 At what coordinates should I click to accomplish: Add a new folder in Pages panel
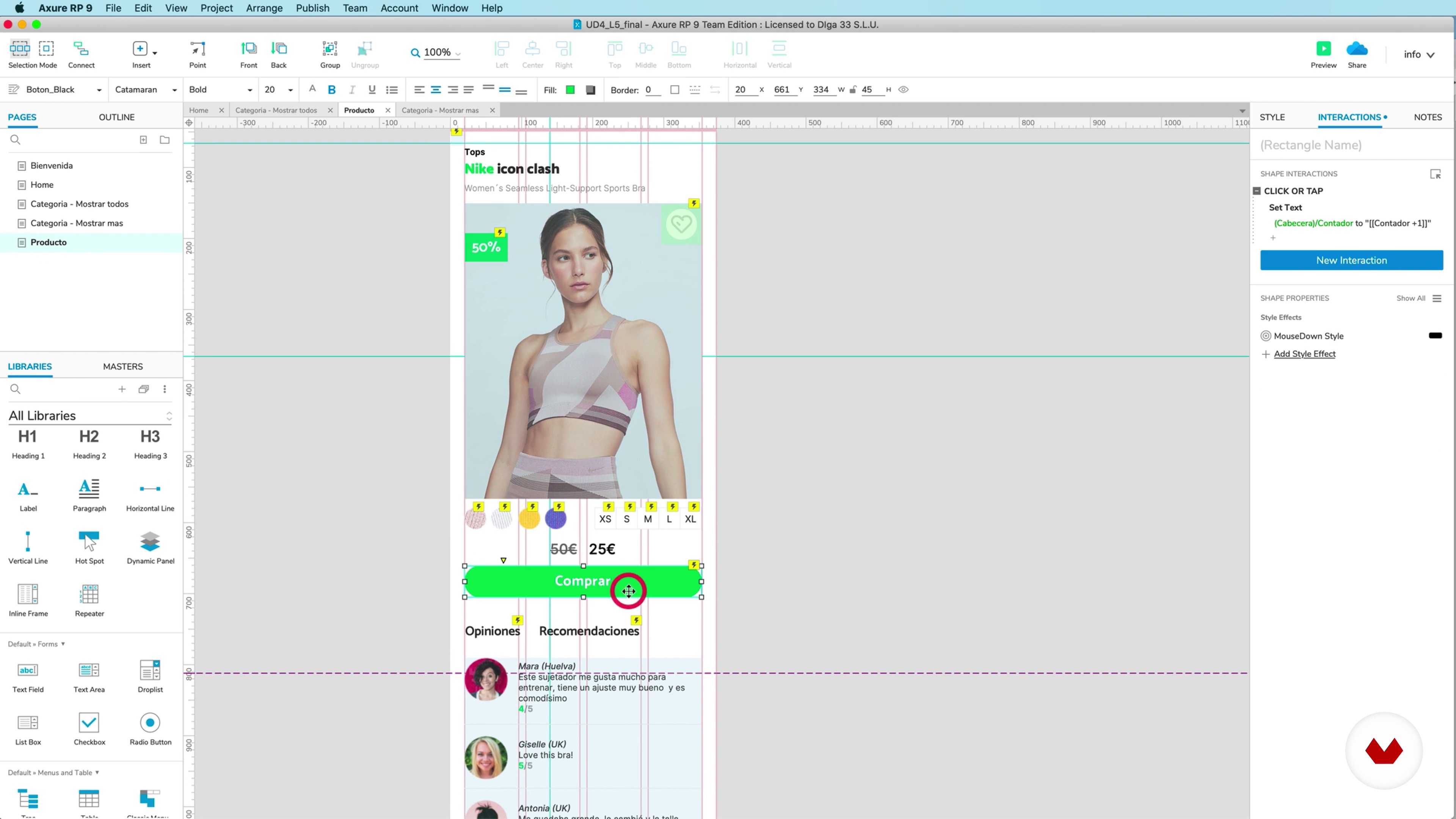pos(165,140)
